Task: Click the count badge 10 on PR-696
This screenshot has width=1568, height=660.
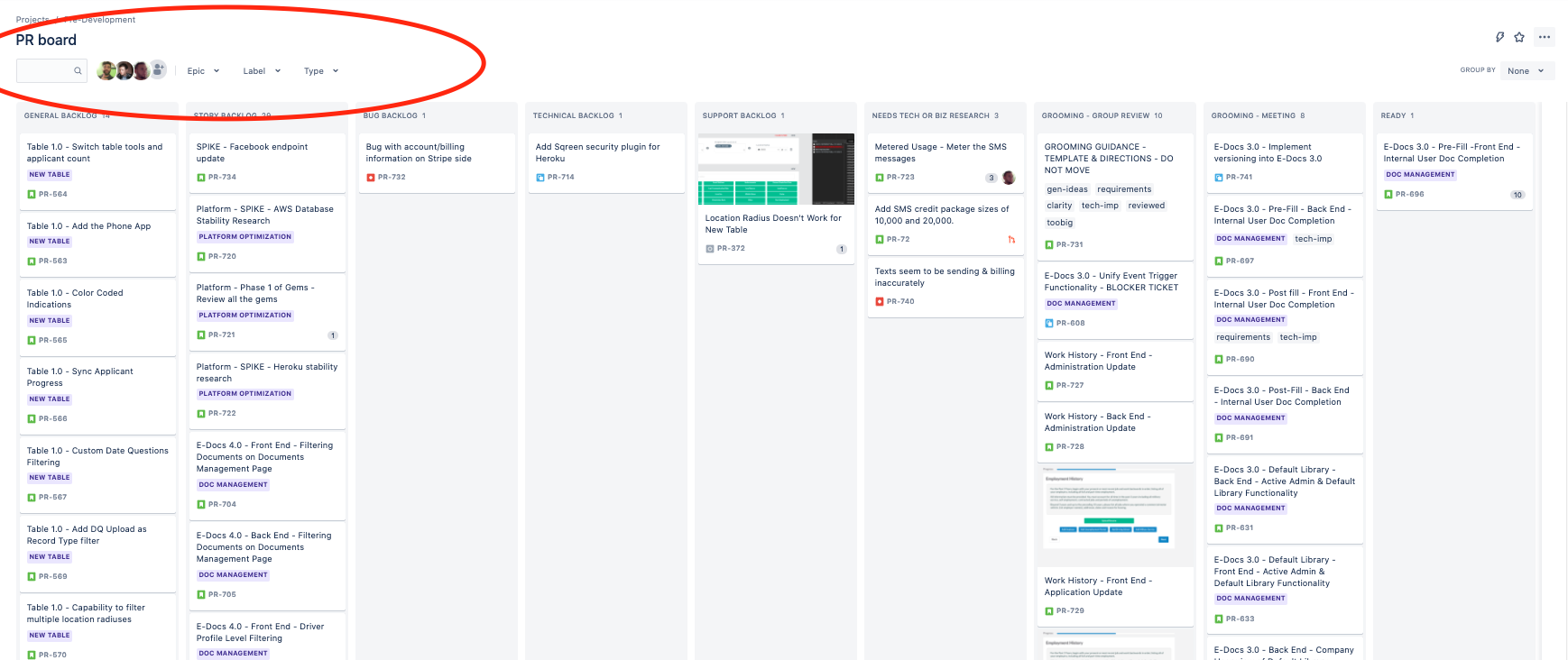Action: pyautogui.click(x=1517, y=195)
